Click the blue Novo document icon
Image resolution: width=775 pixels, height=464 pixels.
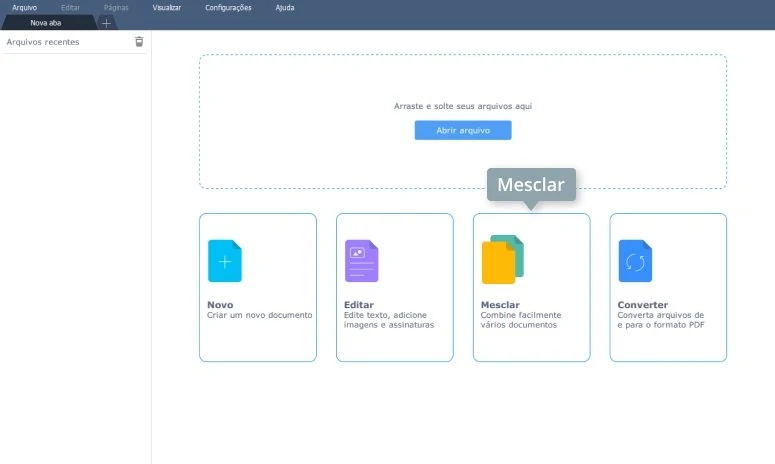(225, 261)
